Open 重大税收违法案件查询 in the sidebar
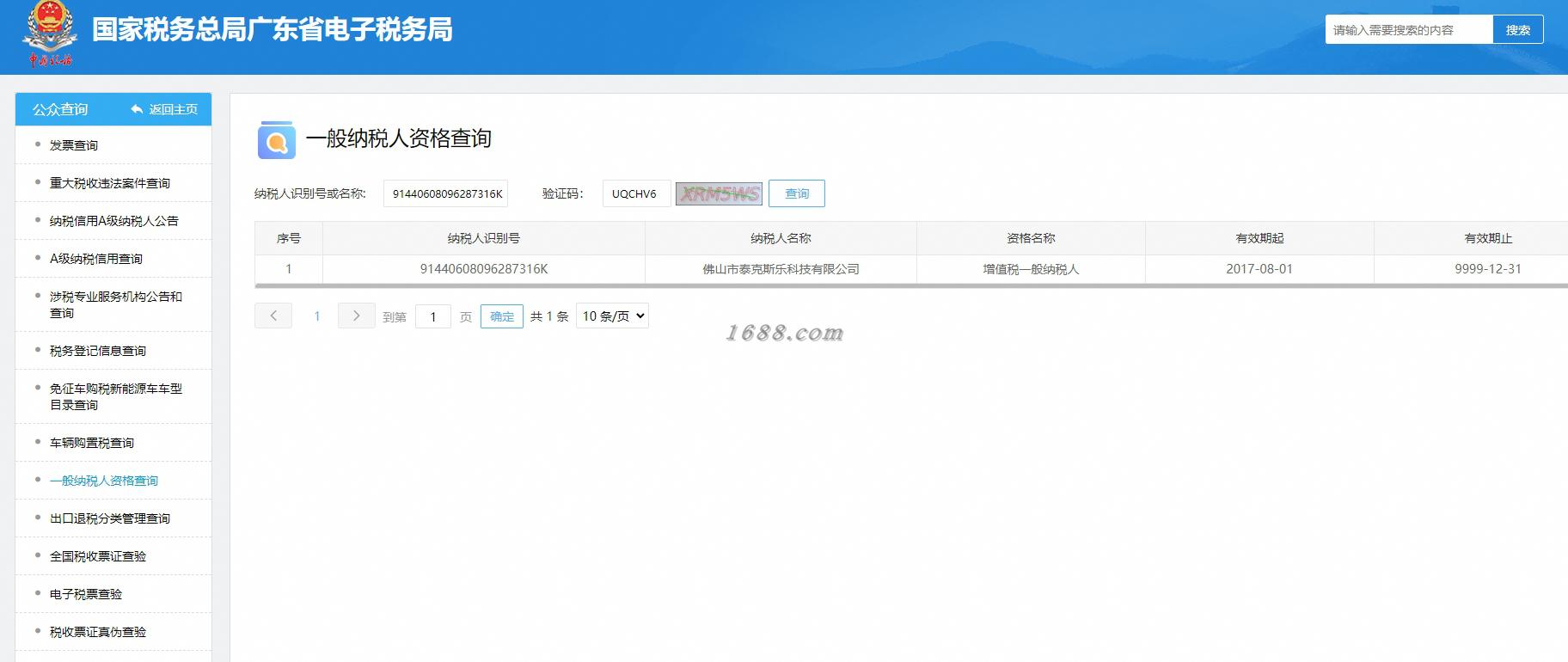Image resolution: width=1568 pixels, height=662 pixels. point(110,183)
